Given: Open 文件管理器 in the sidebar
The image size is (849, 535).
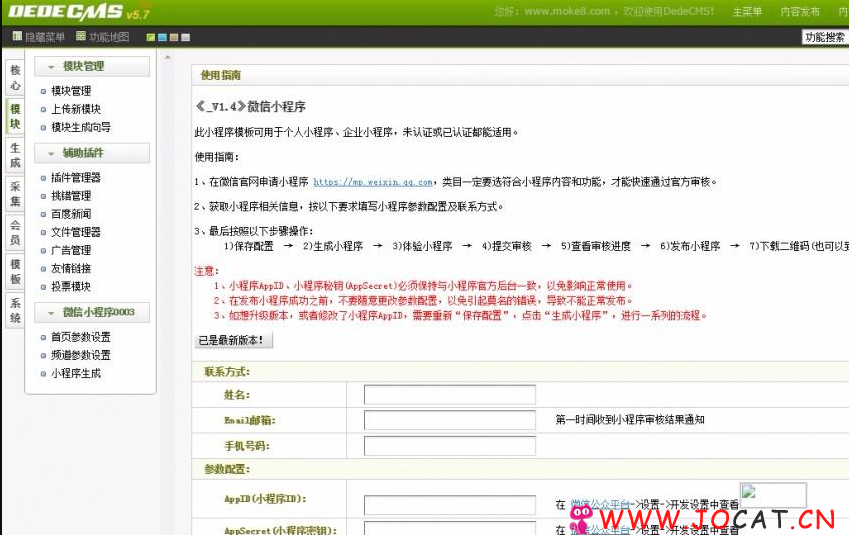Looking at the screenshot, I should tap(76, 232).
